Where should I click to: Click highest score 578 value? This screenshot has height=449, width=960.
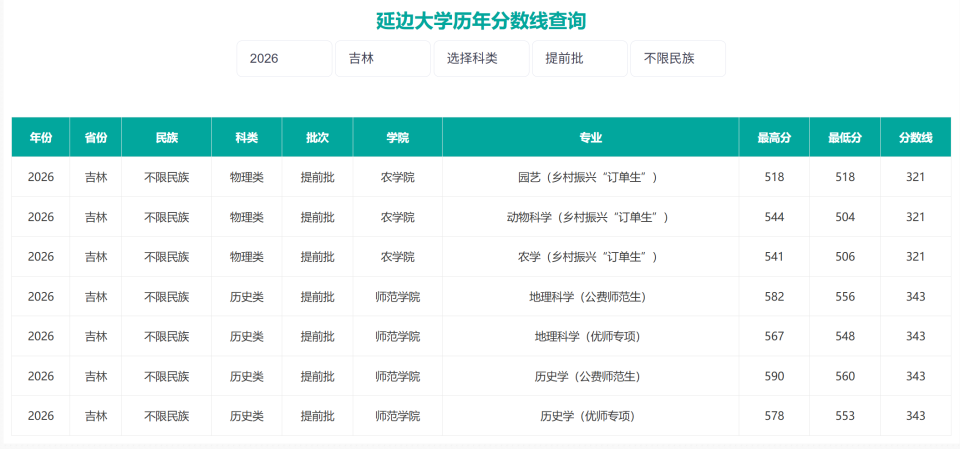click(x=774, y=416)
